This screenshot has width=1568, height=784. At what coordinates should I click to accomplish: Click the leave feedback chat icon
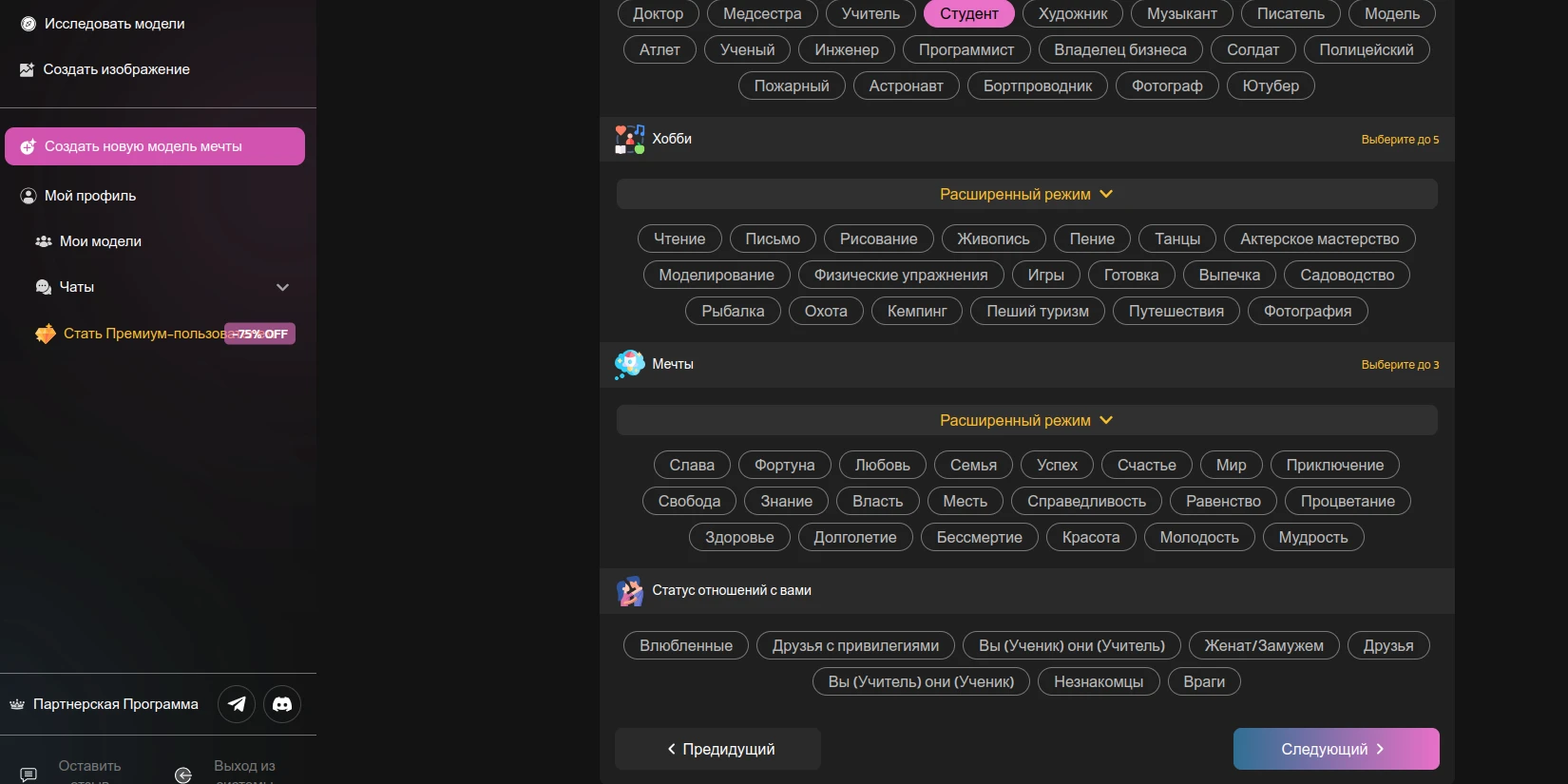coord(29,774)
